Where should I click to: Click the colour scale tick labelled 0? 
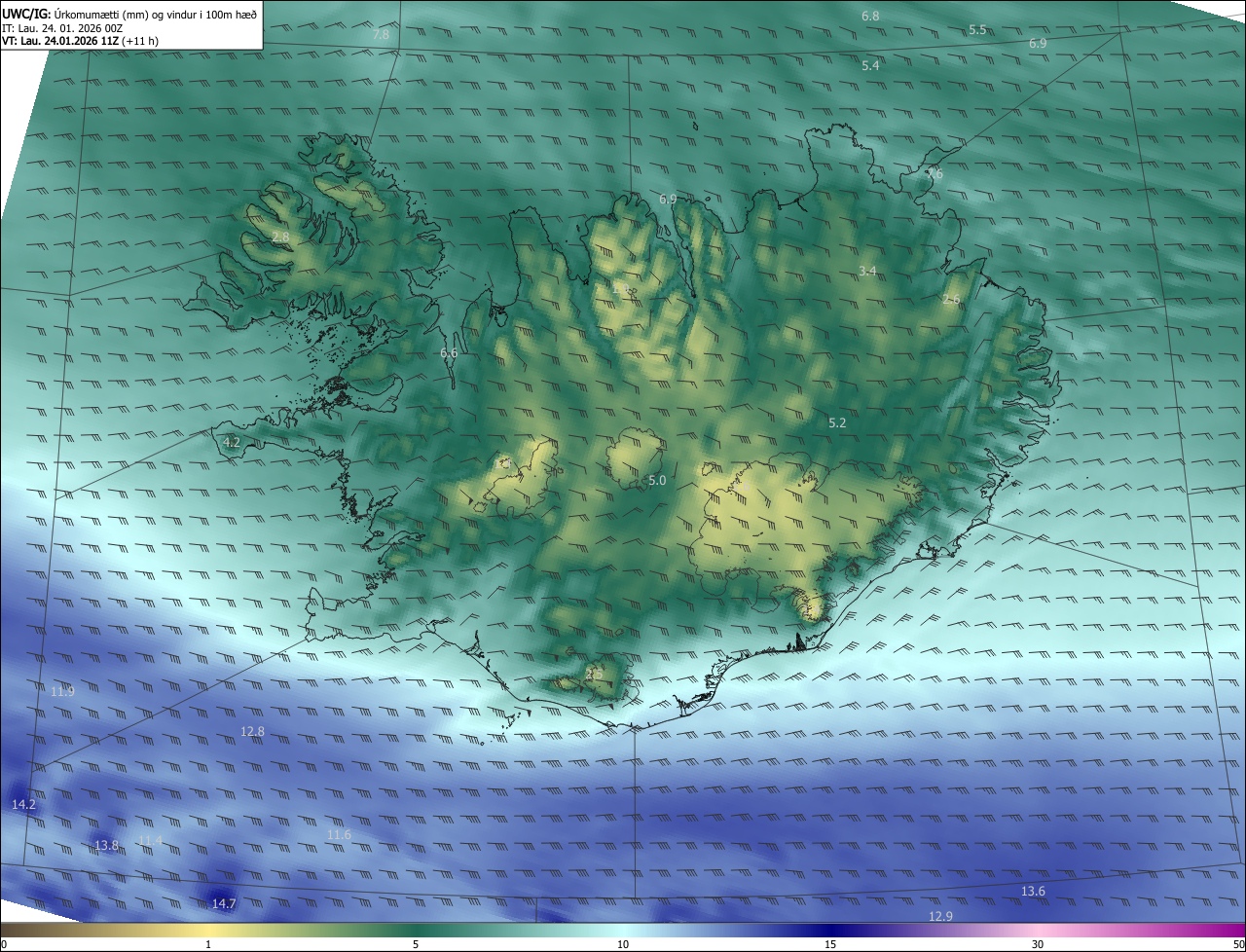tap(3, 944)
